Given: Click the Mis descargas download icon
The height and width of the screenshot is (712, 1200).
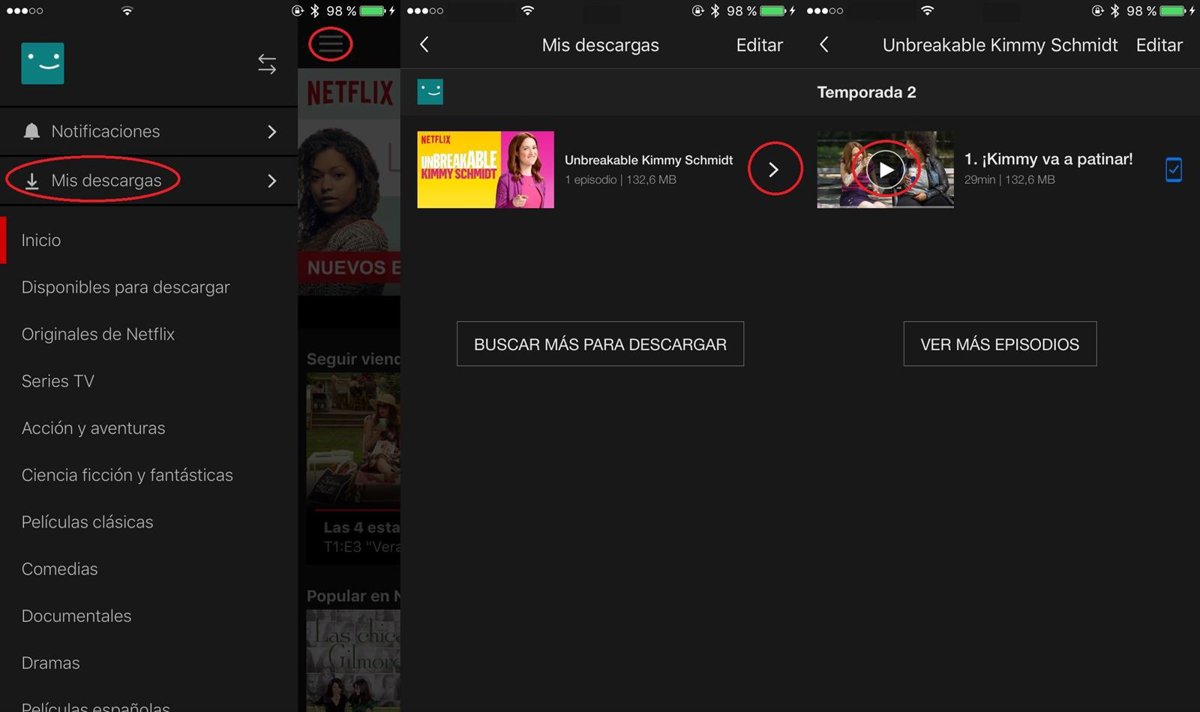Looking at the screenshot, I should (x=32, y=180).
